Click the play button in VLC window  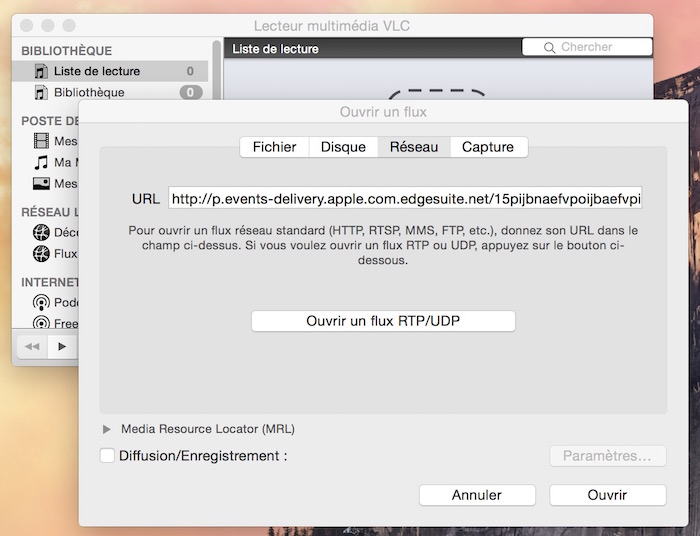pos(62,346)
